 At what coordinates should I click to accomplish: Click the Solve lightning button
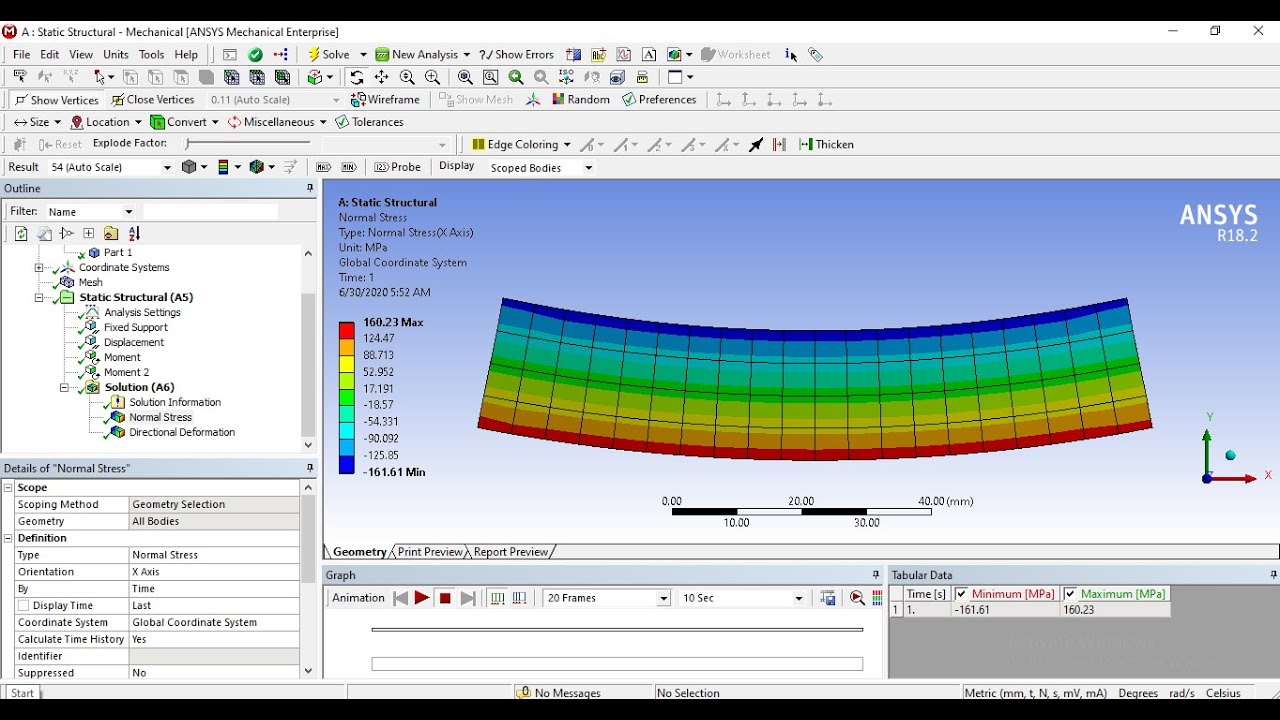click(x=330, y=54)
